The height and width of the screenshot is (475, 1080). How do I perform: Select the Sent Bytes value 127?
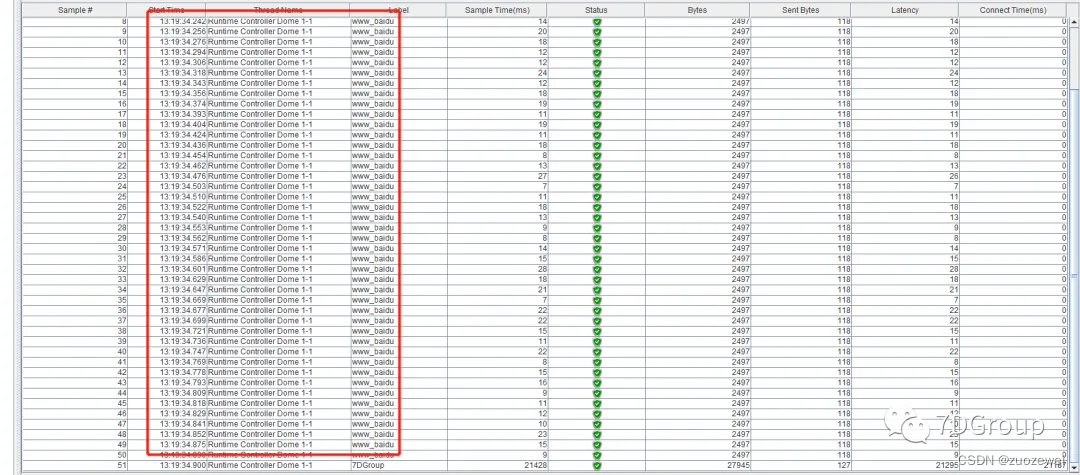pos(844,465)
